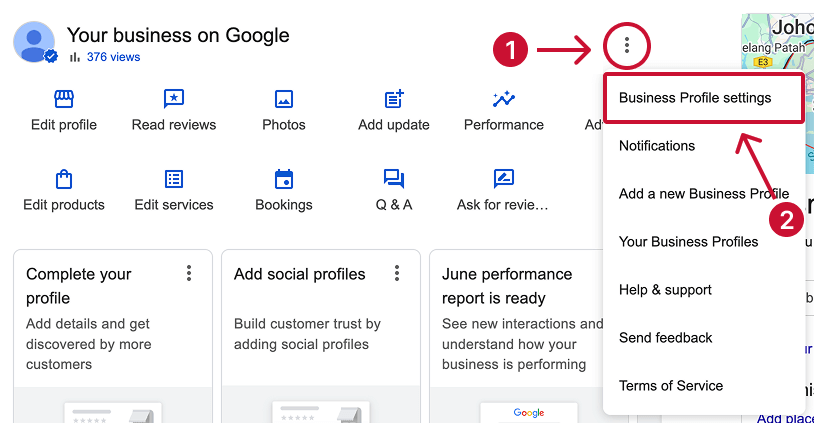
Task: Click the Read reviews label
Action: coord(174,125)
